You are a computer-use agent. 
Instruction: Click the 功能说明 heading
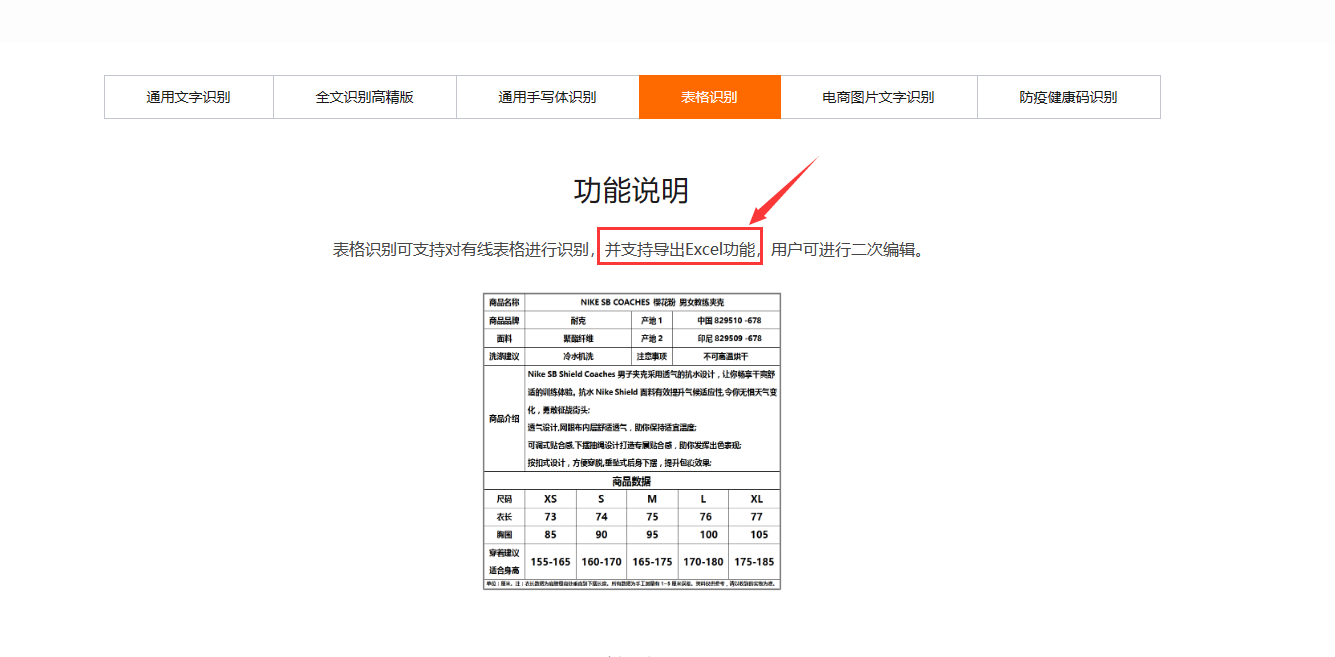click(631, 190)
